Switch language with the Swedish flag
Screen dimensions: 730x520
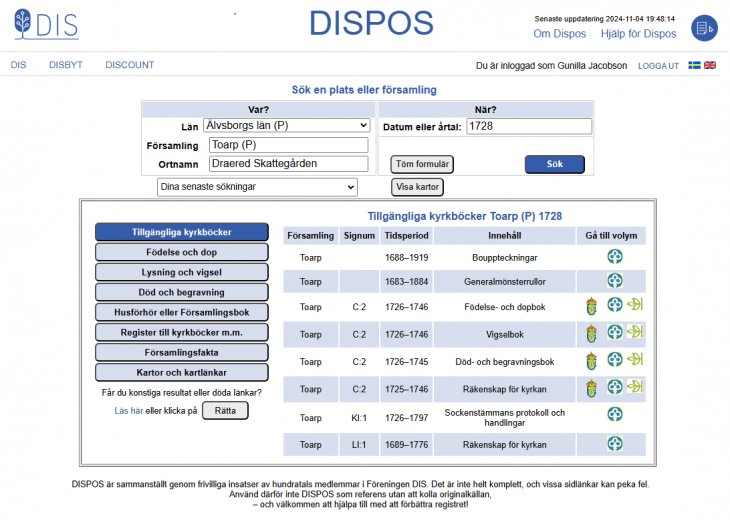point(694,65)
